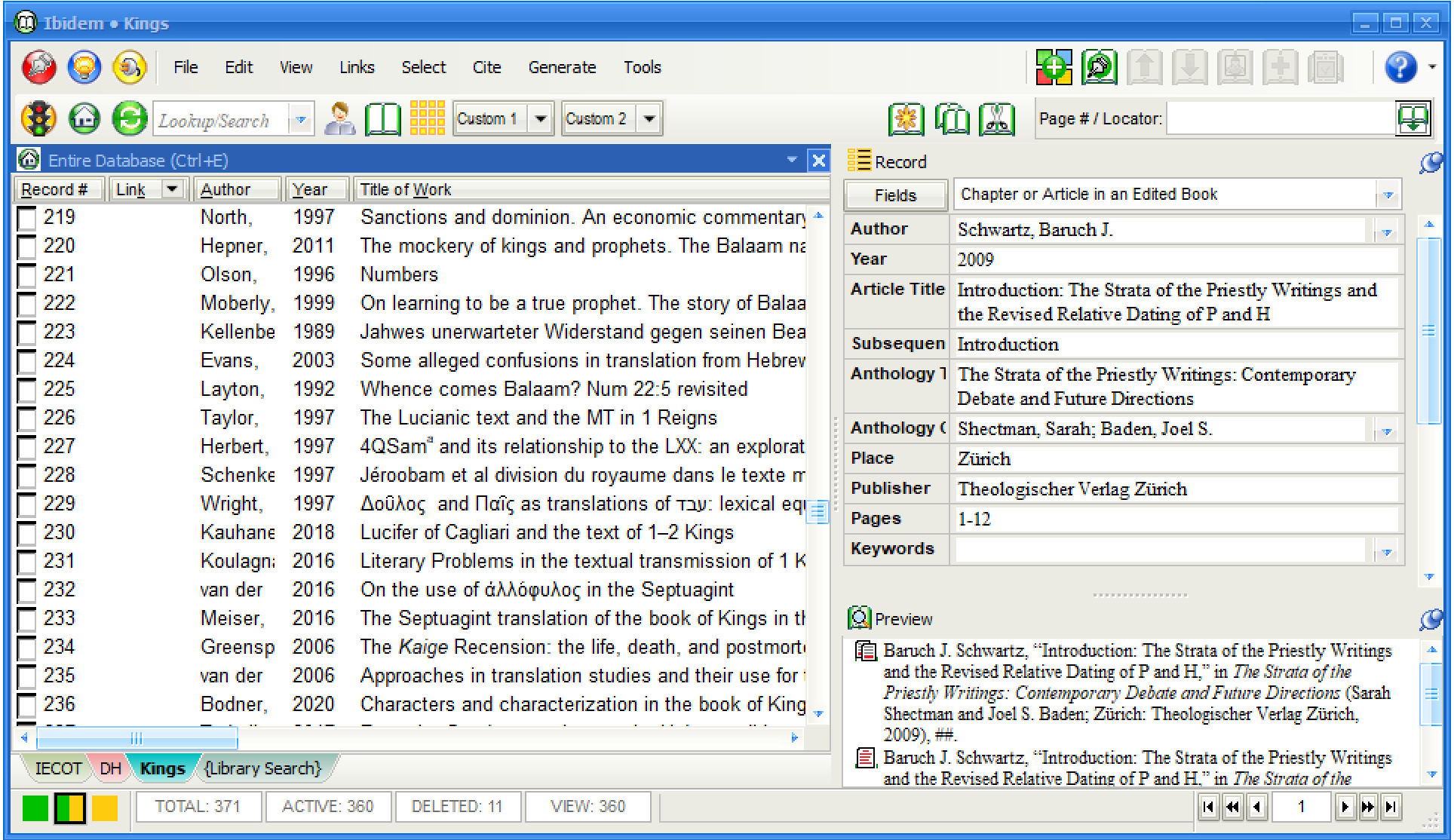Click the orange grid view icon
Viewport: 1454px width, 840px height.
pyautogui.click(x=427, y=119)
